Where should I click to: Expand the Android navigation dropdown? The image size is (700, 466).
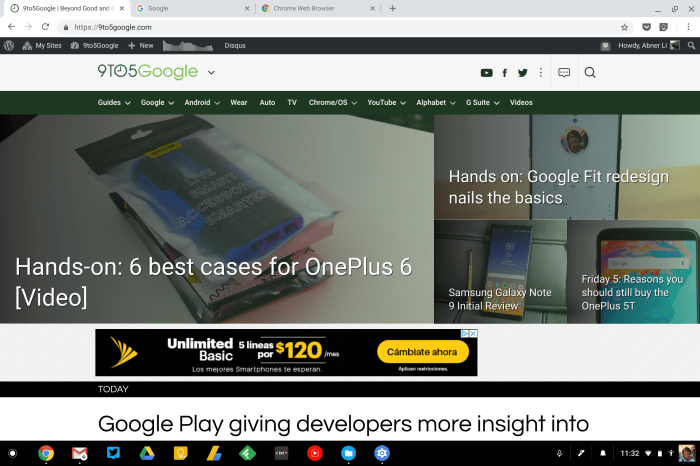point(201,102)
